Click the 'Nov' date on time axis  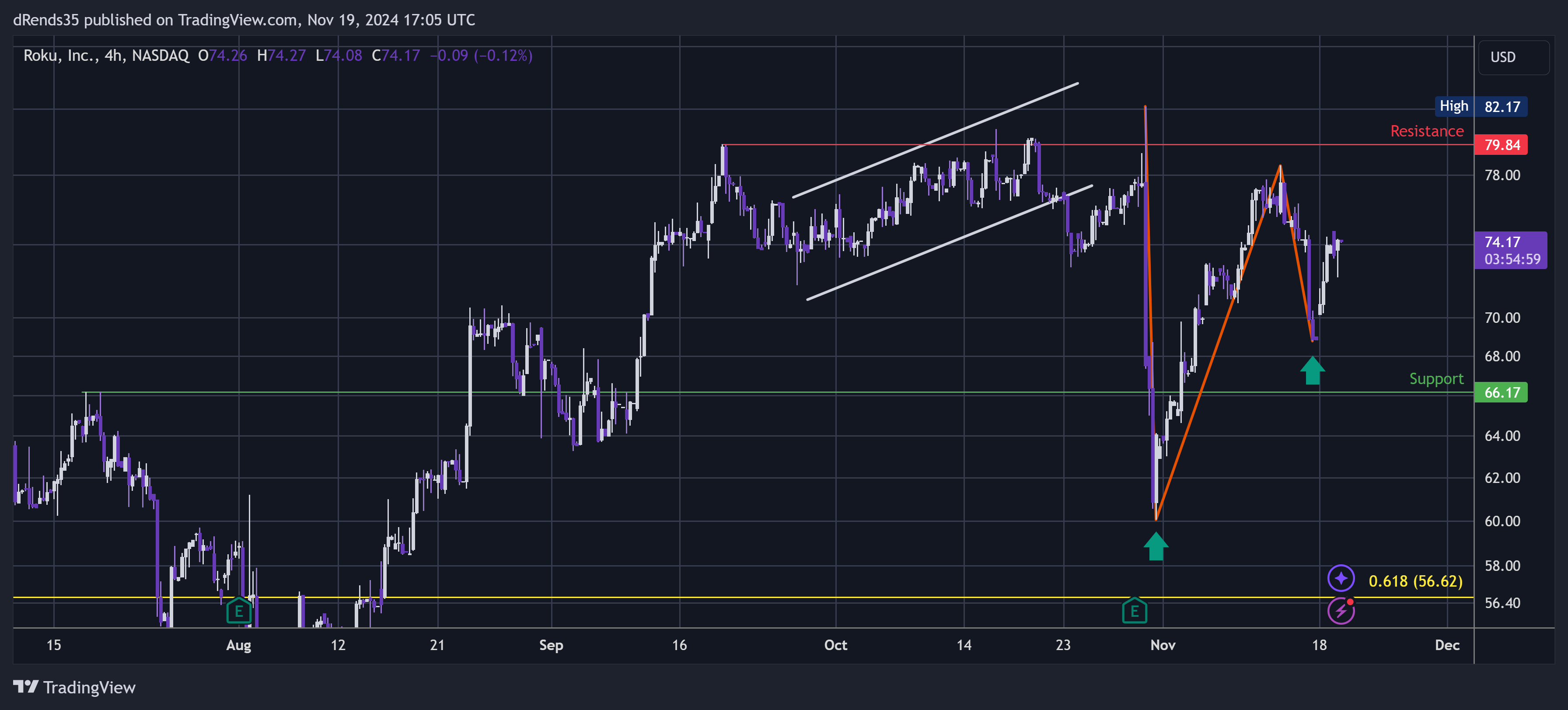tap(1163, 645)
